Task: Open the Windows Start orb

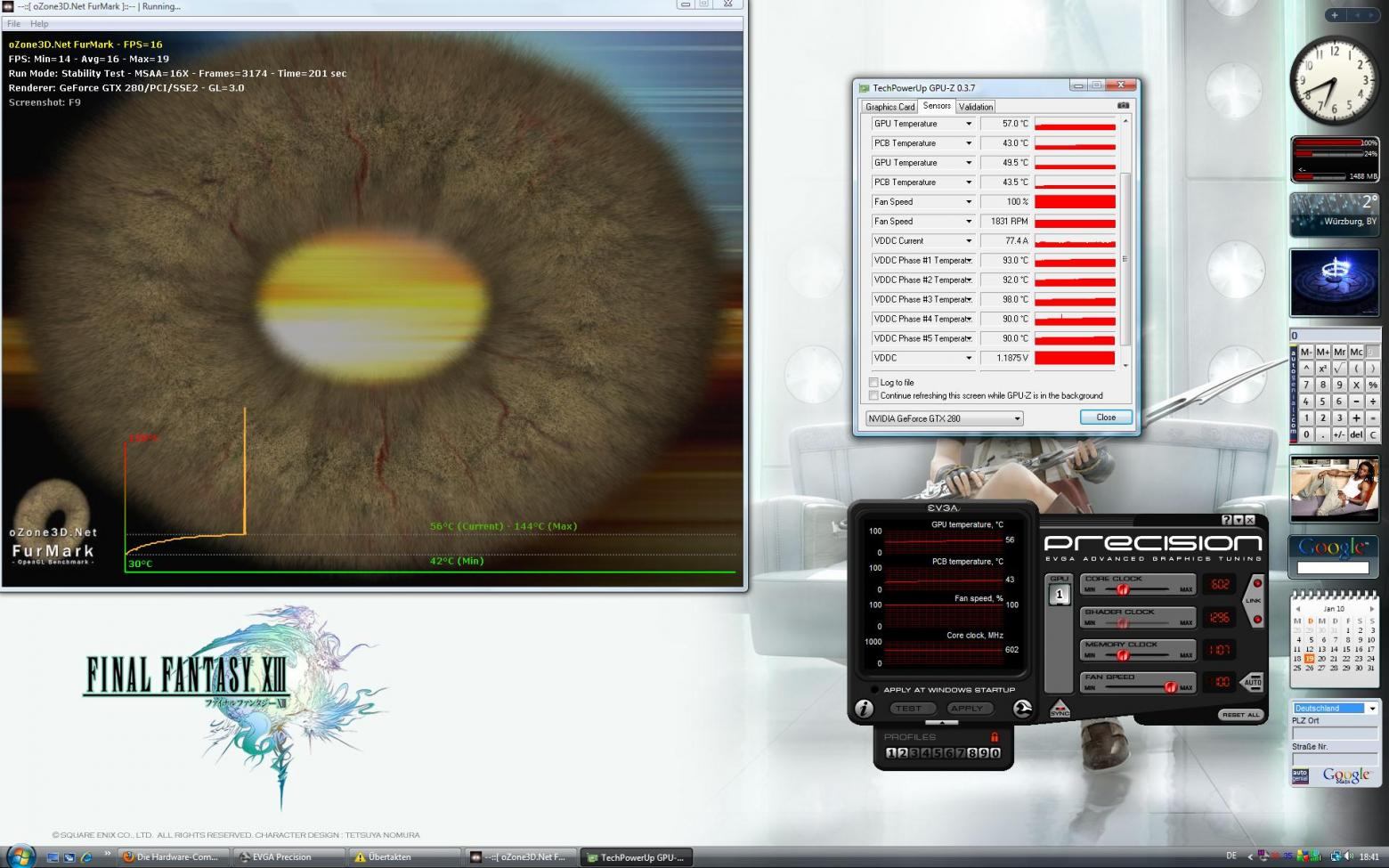Action: (x=20, y=856)
